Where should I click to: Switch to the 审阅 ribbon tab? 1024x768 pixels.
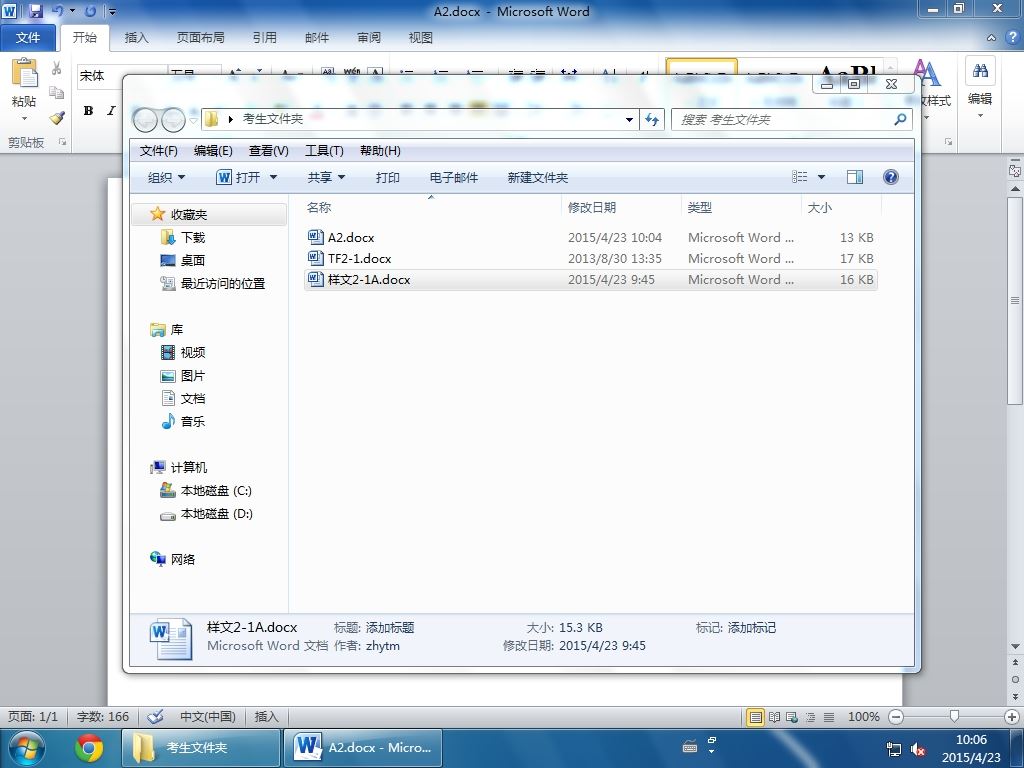click(369, 38)
